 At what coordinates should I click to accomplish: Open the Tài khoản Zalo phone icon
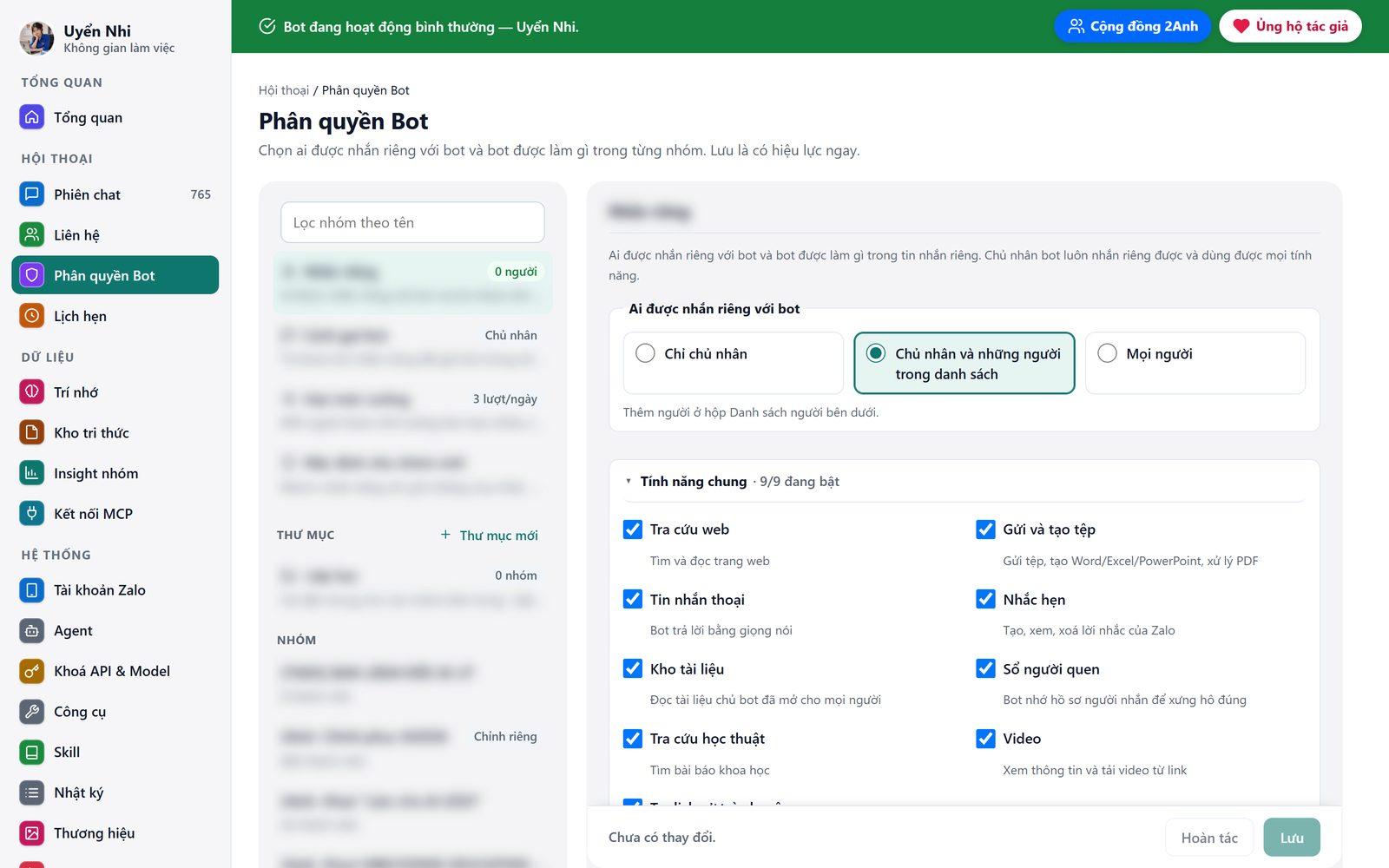click(32, 590)
